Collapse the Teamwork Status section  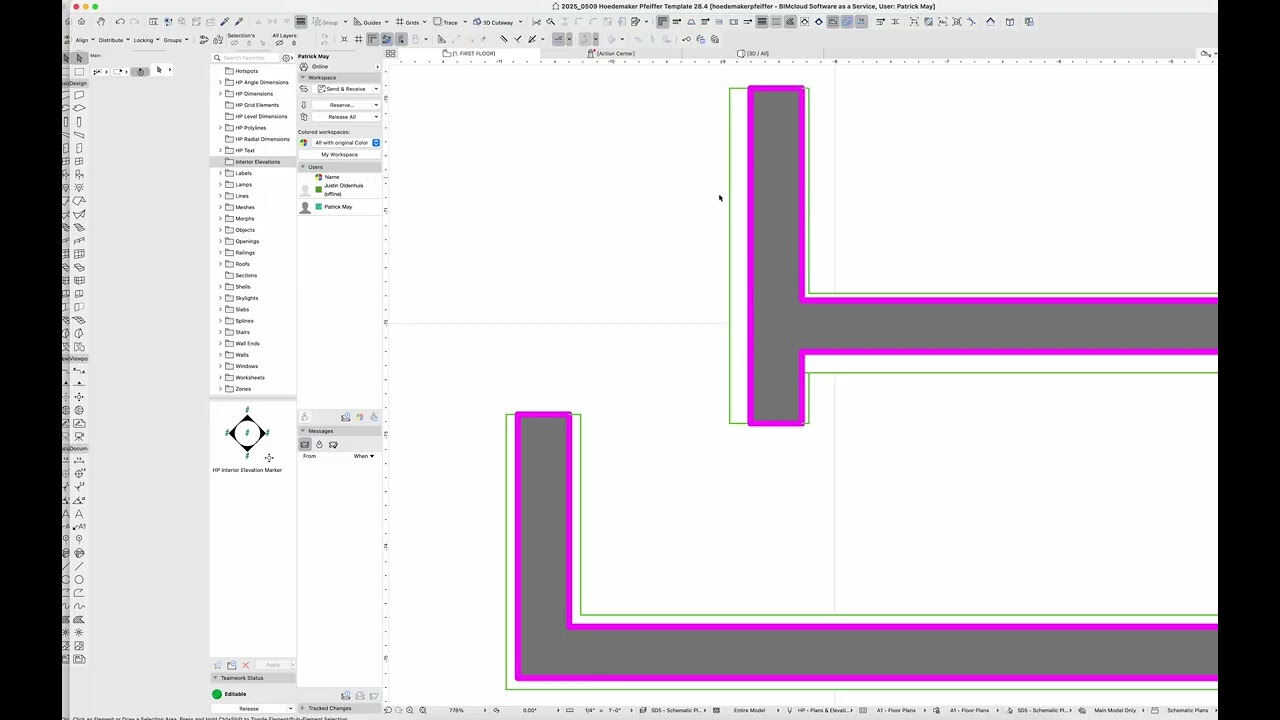(215, 678)
